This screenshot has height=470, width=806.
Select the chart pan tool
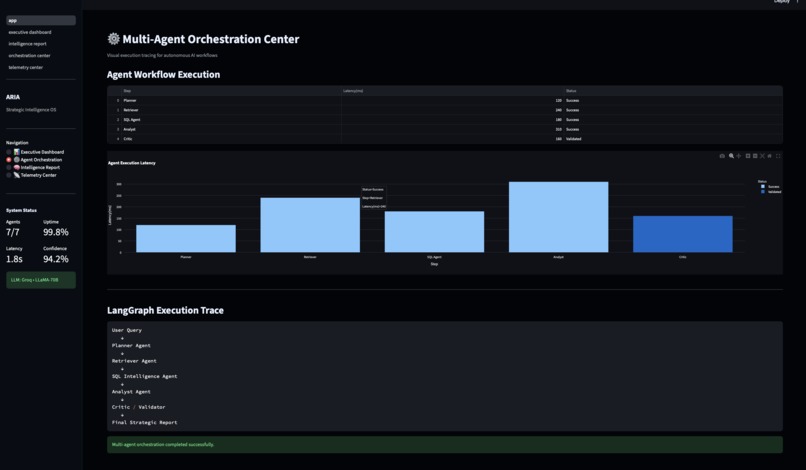click(739, 156)
